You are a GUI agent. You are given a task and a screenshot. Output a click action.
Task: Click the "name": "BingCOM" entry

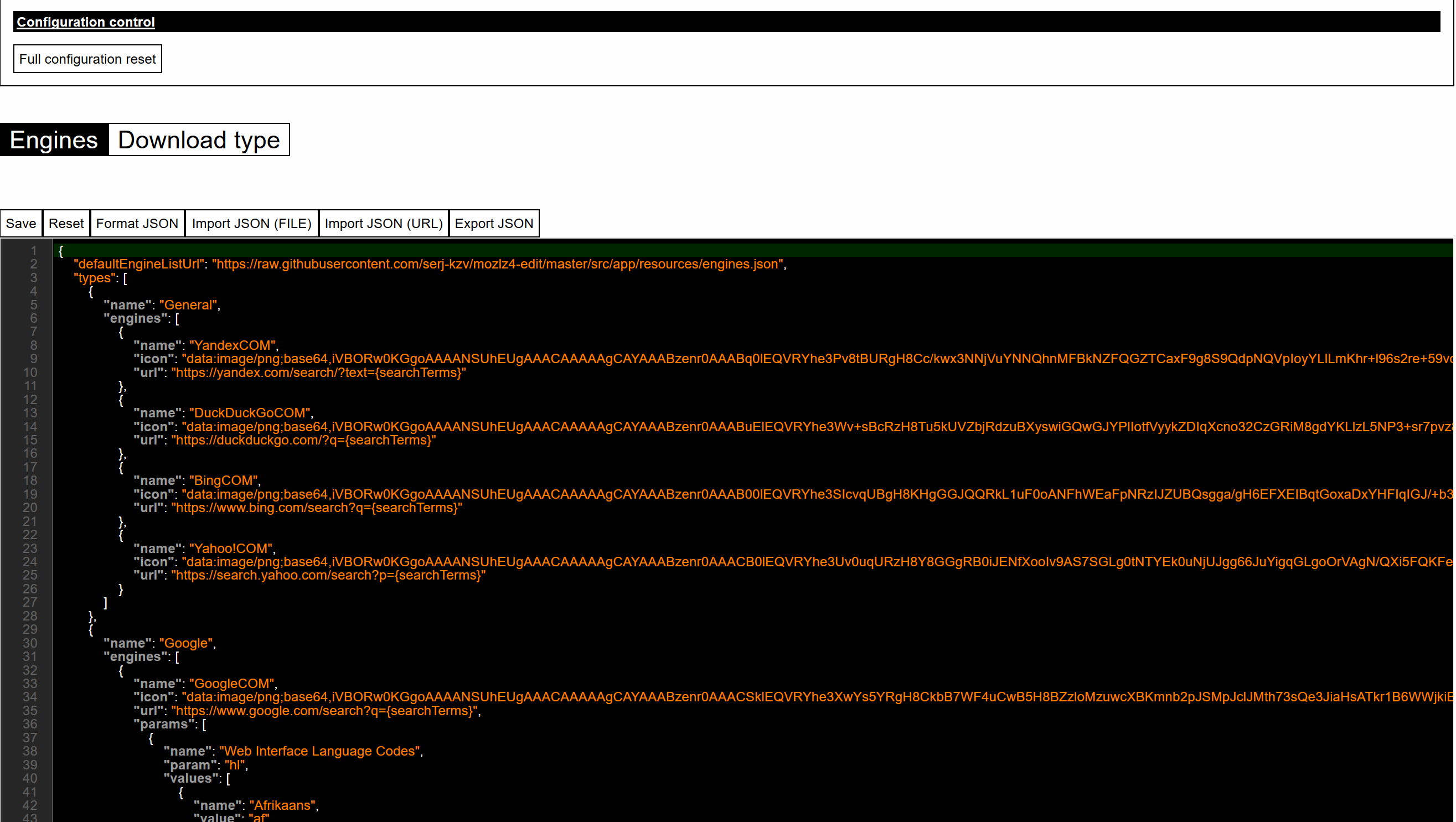click(x=197, y=480)
